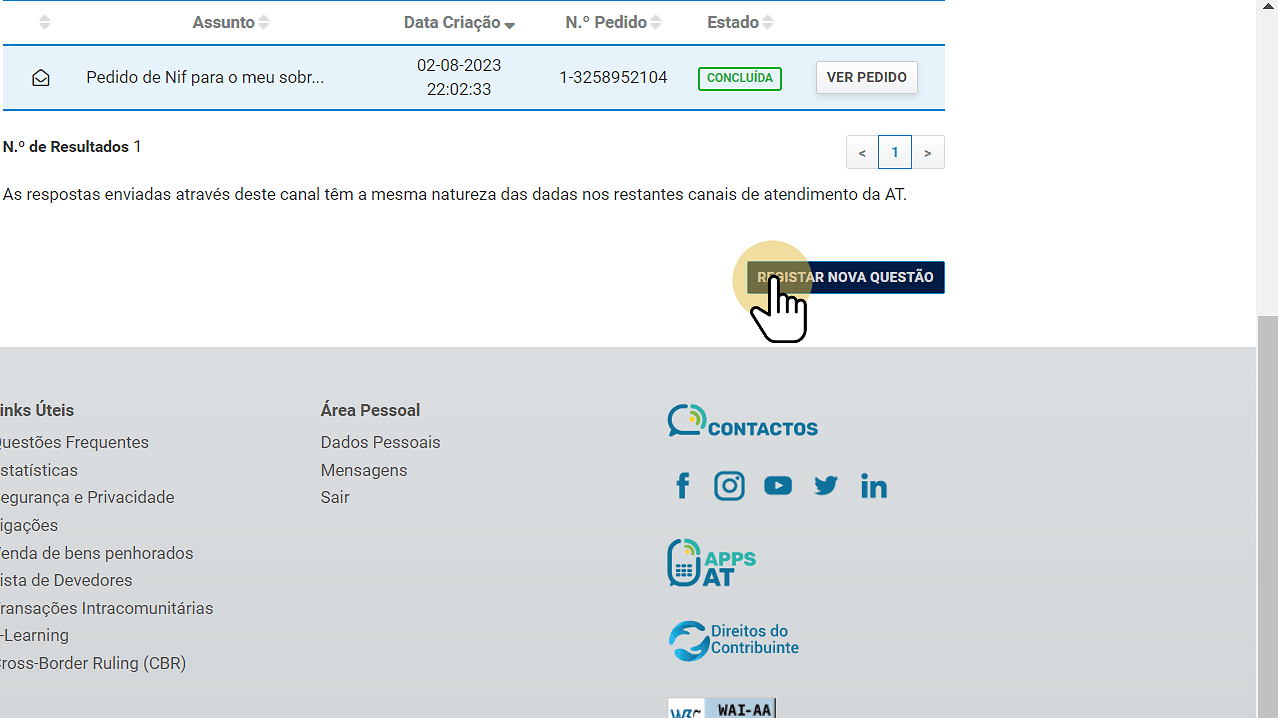Sort table by N.º Pedido column
Image resolution: width=1278 pixels, height=718 pixels.
(x=613, y=22)
